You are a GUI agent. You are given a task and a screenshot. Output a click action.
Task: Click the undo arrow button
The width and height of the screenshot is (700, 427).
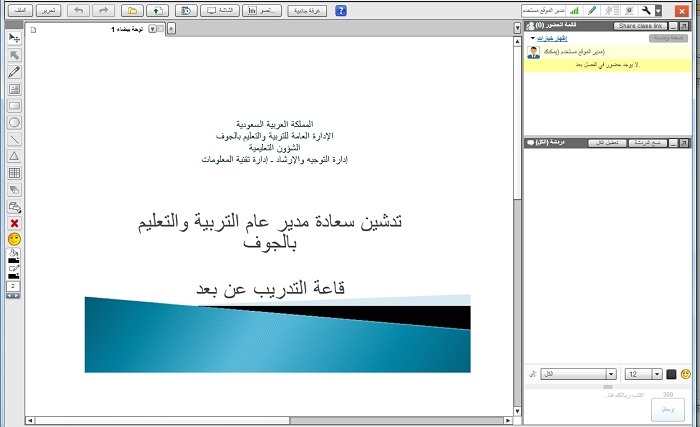pyautogui.click(x=79, y=10)
